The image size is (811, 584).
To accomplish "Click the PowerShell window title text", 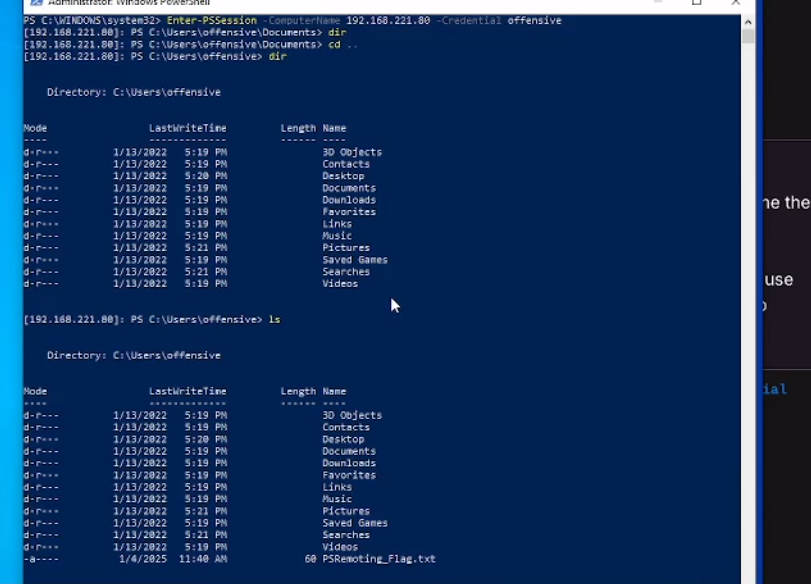I will tap(129, 3).
